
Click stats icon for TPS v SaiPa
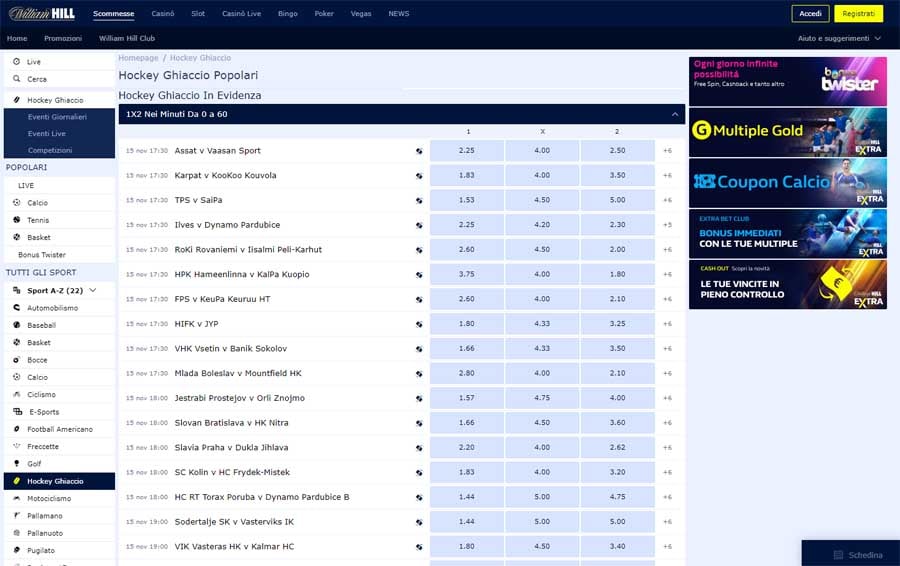[x=419, y=200]
